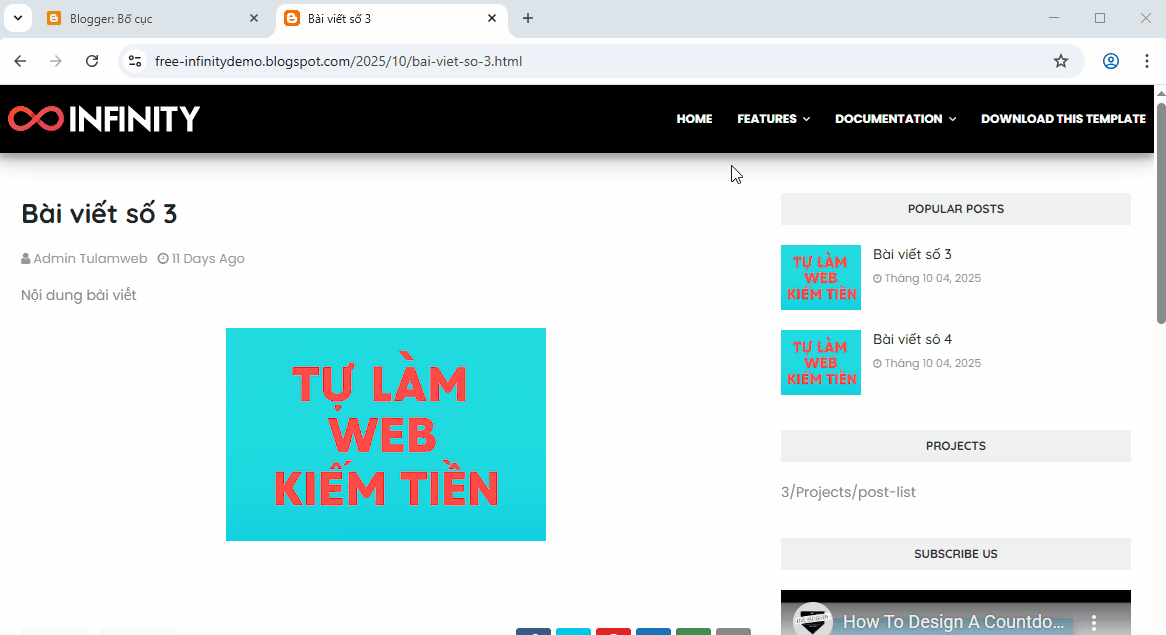
Task: Open a new tab with the plus button
Action: (528, 19)
